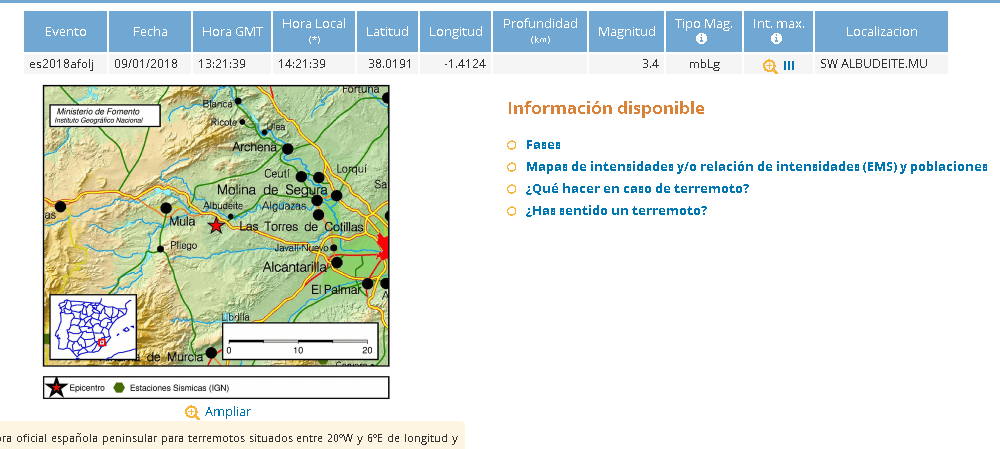
Task: Click the info icon under Int. max.
Action: coord(777,39)
